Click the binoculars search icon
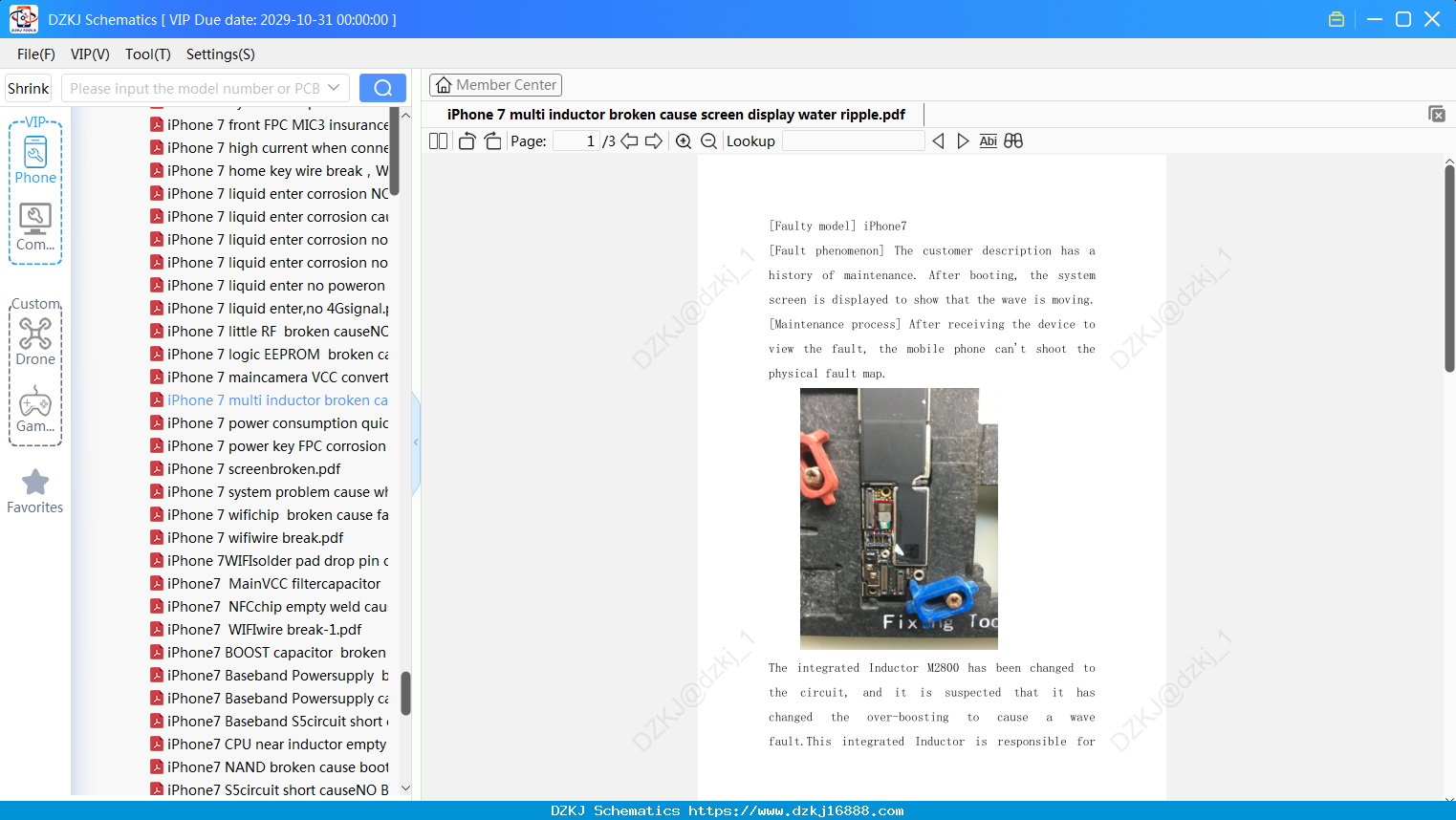This screenshot has height=820, width=1456. 1013,140
